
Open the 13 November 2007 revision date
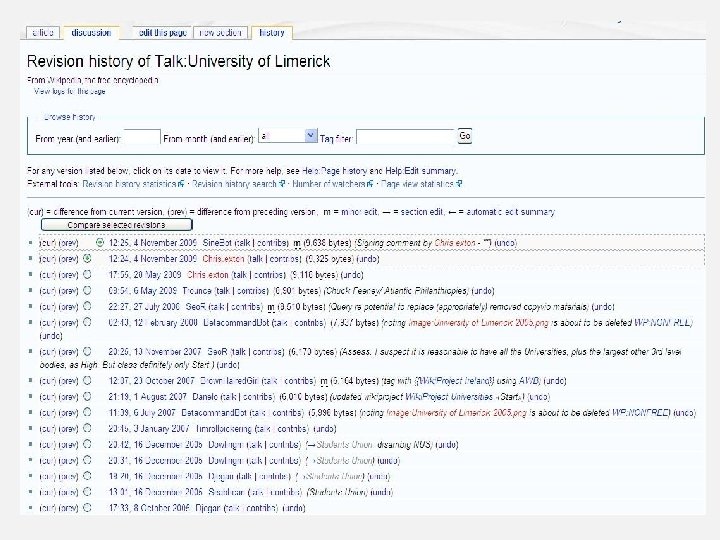[155, 352]
